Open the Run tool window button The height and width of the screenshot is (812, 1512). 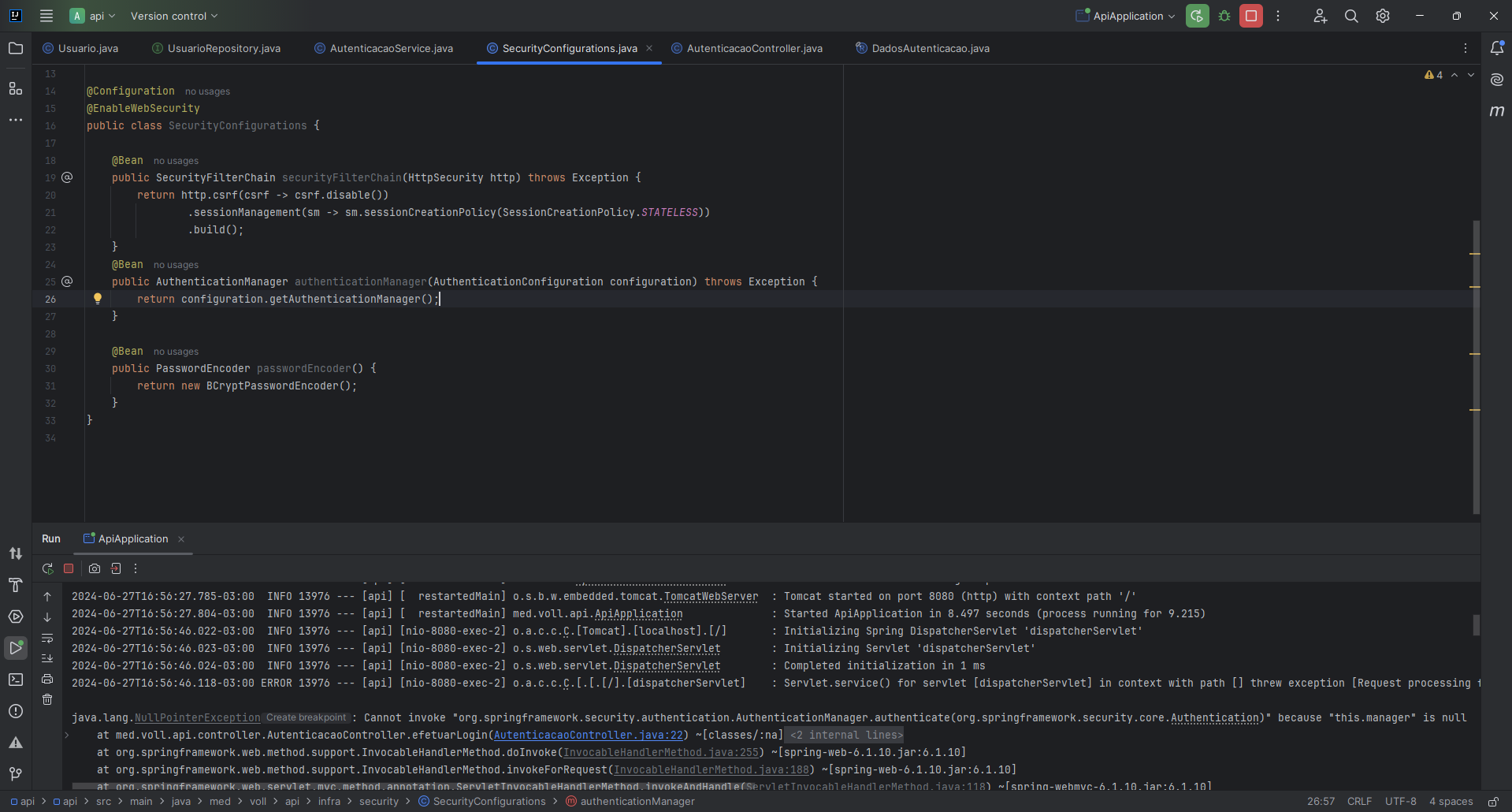tap(16, 648)
